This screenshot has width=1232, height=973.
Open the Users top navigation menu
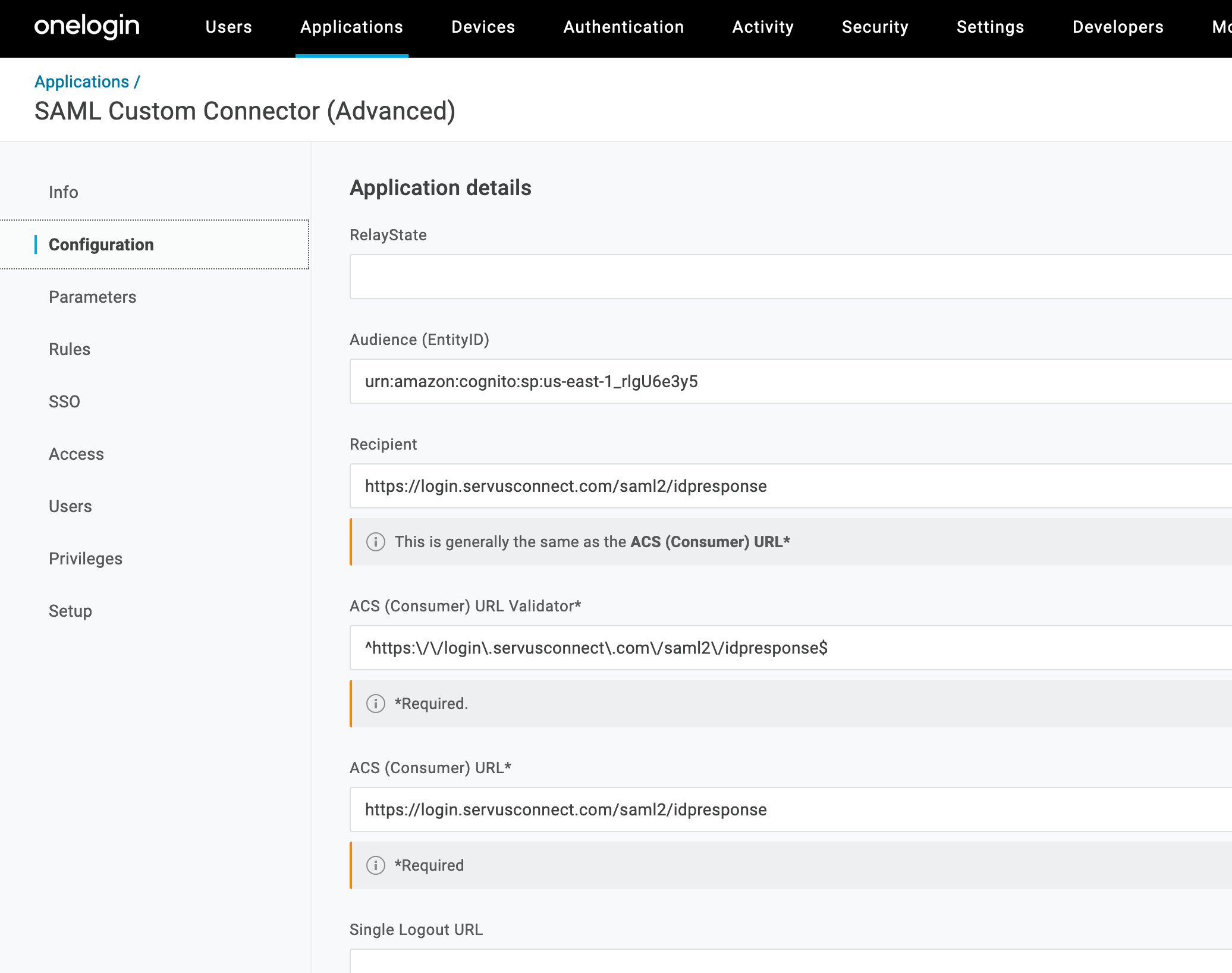(x=228, y=27)
